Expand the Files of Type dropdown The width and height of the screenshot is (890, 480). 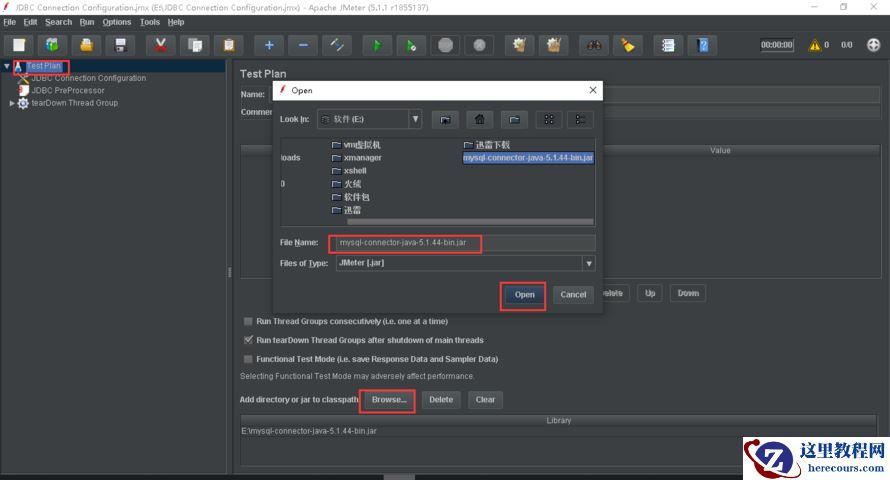point(589,264)
